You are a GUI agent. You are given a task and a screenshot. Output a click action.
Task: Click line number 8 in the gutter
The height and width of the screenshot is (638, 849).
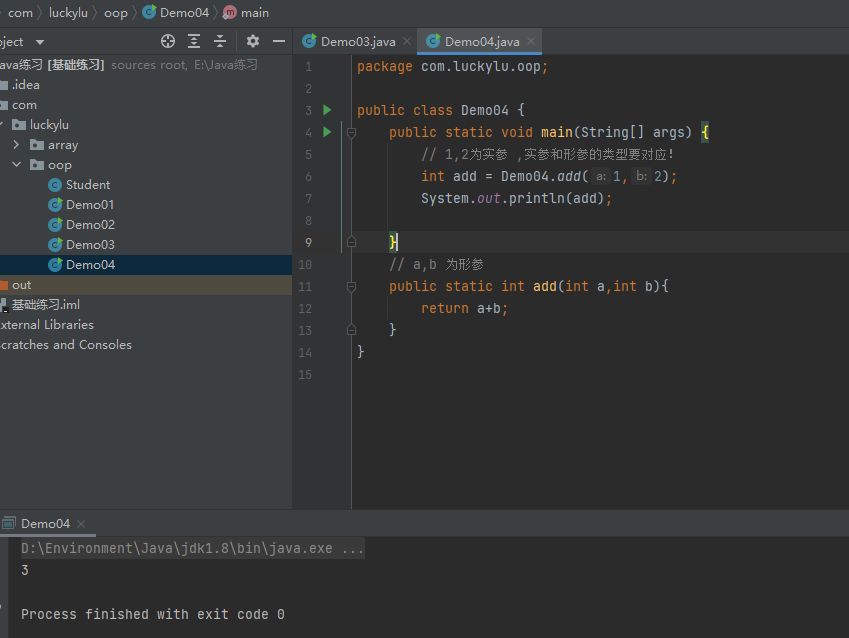[x=308, y=220]
